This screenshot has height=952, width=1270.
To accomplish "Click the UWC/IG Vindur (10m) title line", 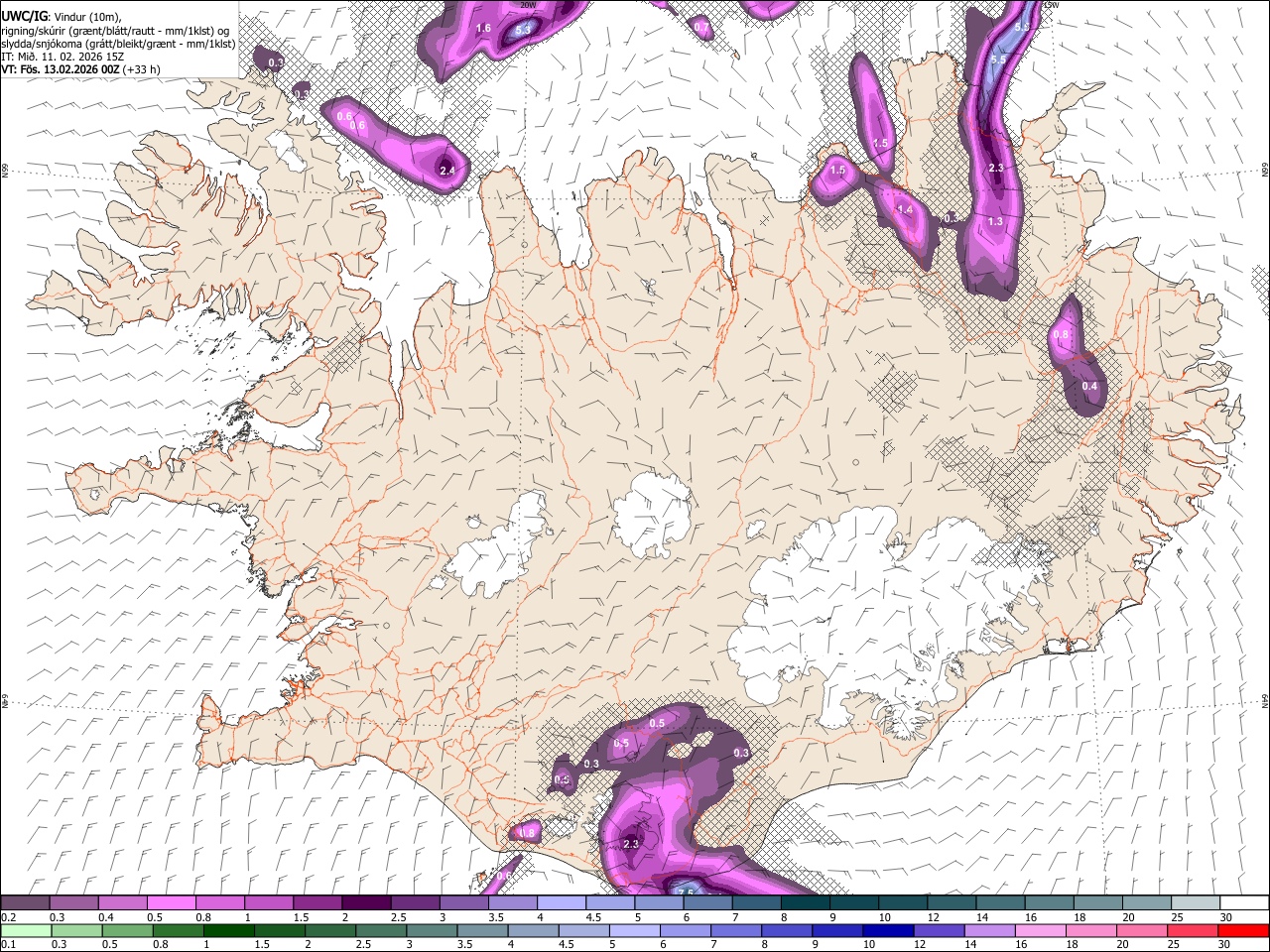I will tap(61, 15).
